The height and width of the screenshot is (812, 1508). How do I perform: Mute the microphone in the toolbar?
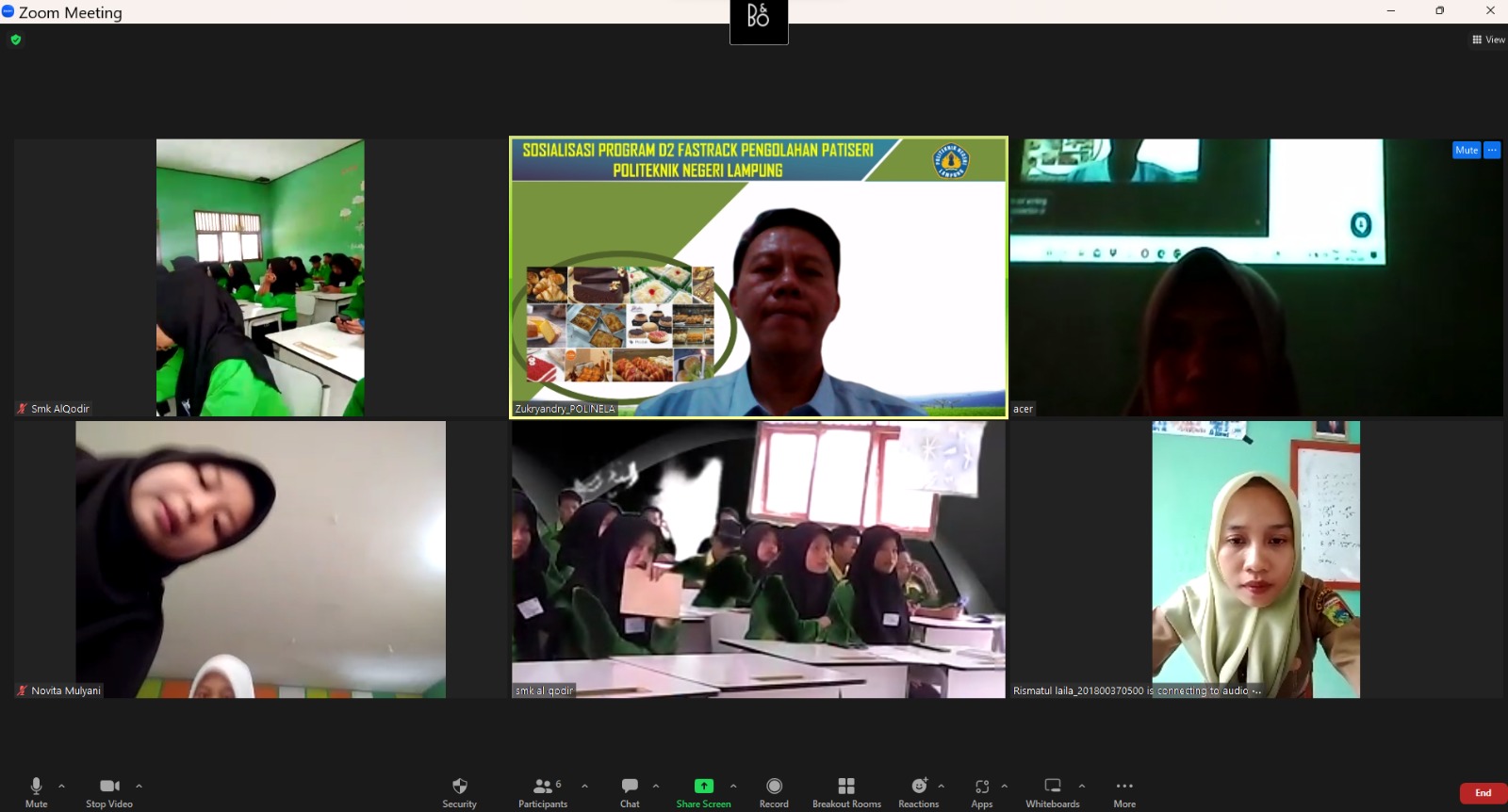[36, 792]
